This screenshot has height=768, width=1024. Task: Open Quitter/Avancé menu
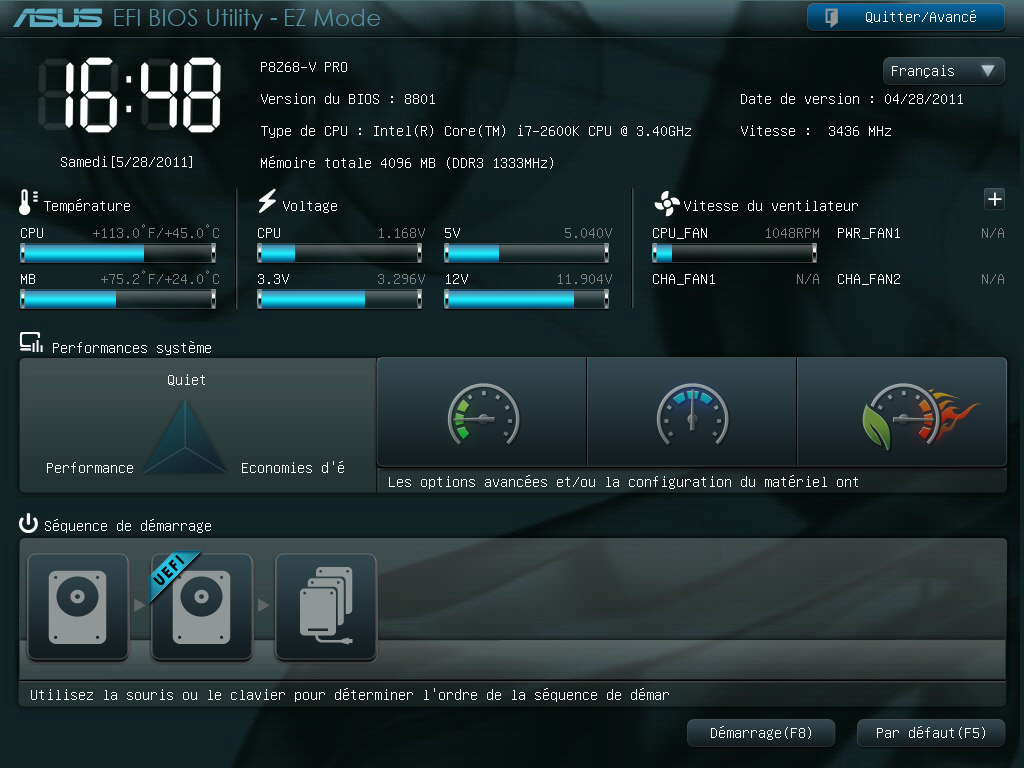point(905,17)
